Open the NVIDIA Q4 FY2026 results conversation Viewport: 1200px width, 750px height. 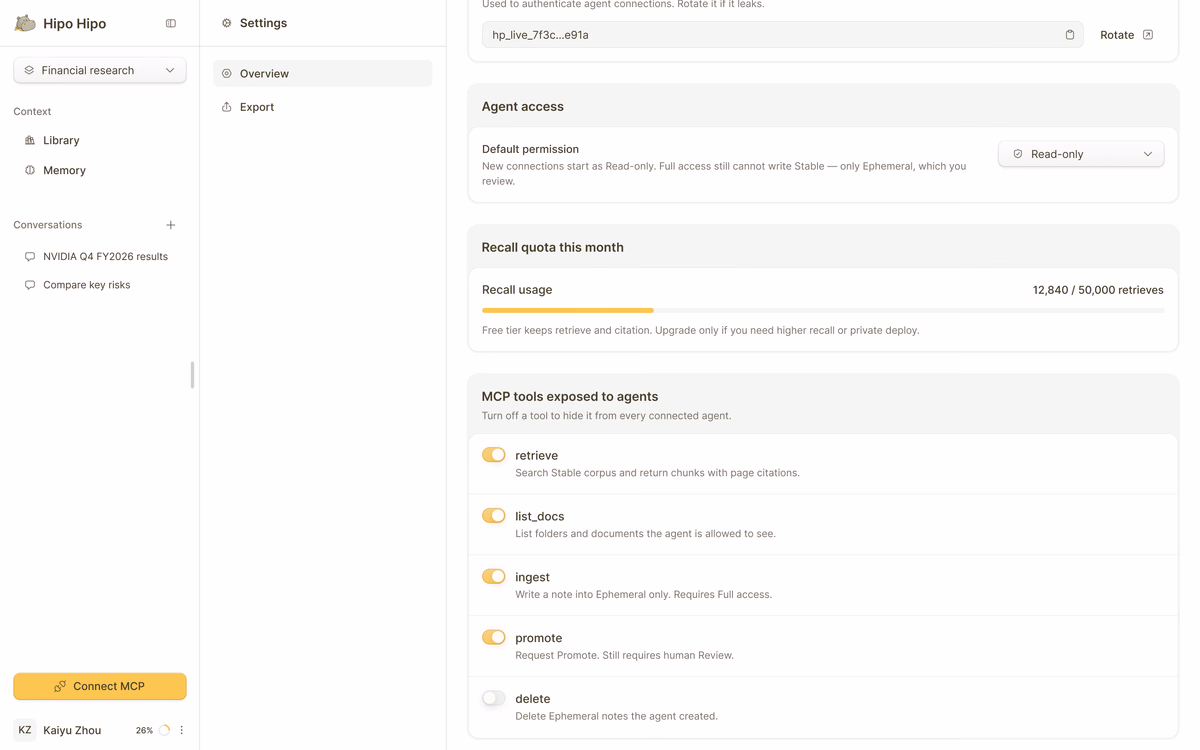tap(100, 256)
